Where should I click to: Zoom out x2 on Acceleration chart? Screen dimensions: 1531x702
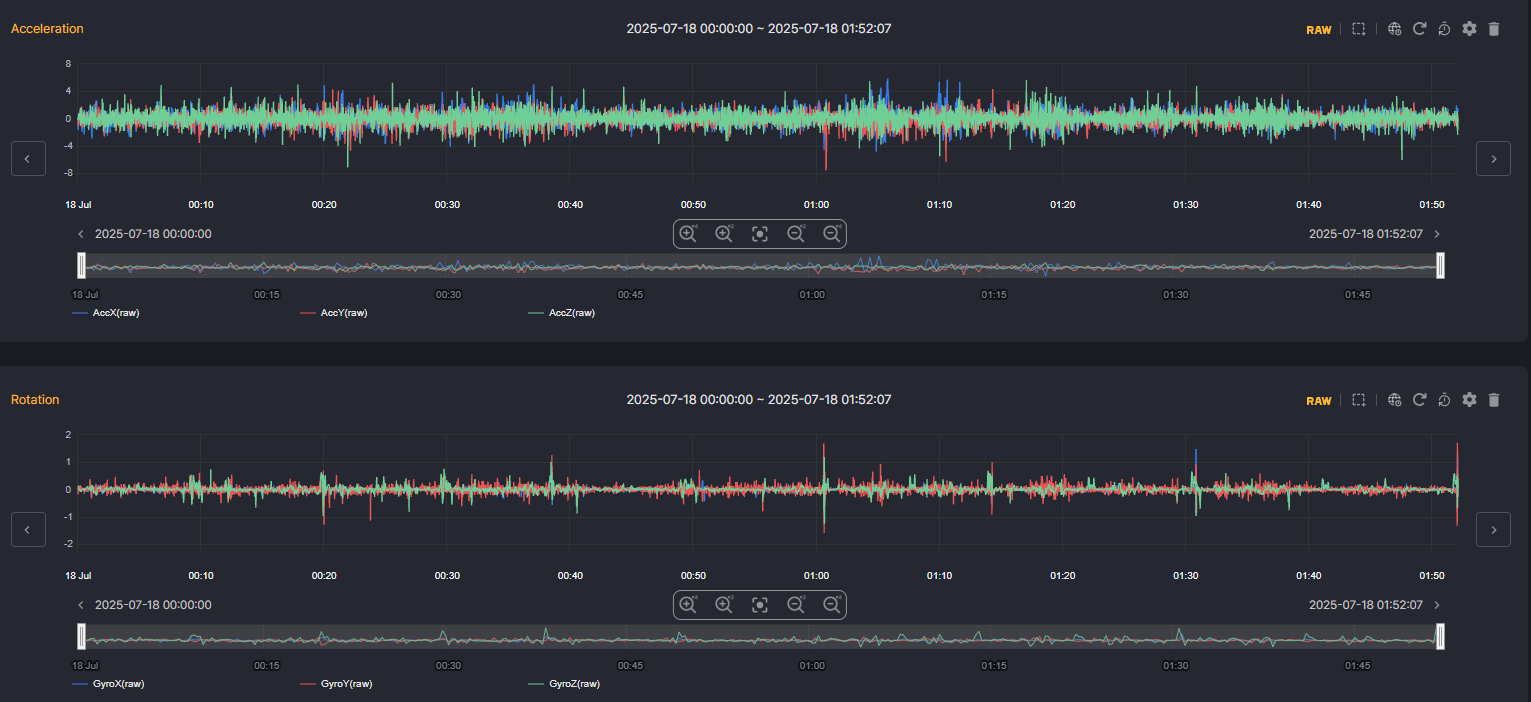click(x=796, y=234)
